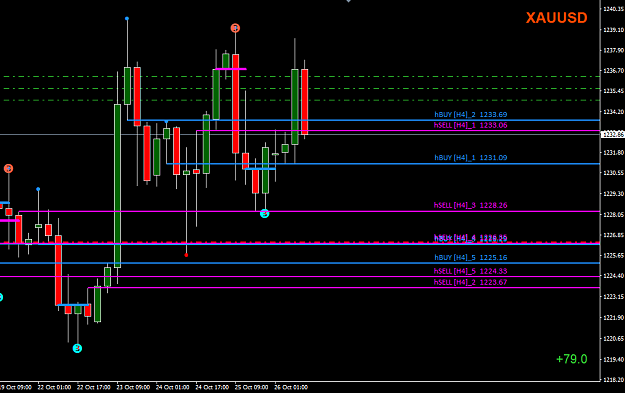Click the cyan circle marker at the chart's lowest wick
This screenshot has width=625, height=393.
click(x=77, y=348)
